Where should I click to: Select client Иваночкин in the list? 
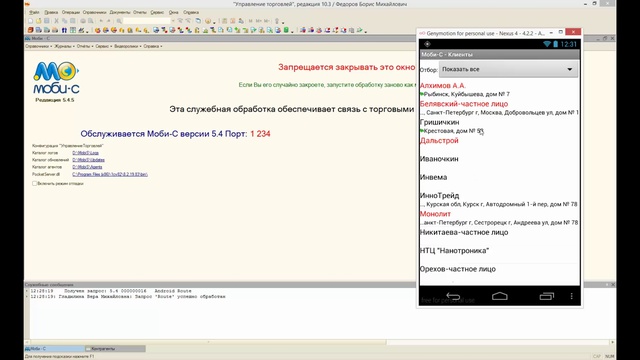tap(500, 163)
